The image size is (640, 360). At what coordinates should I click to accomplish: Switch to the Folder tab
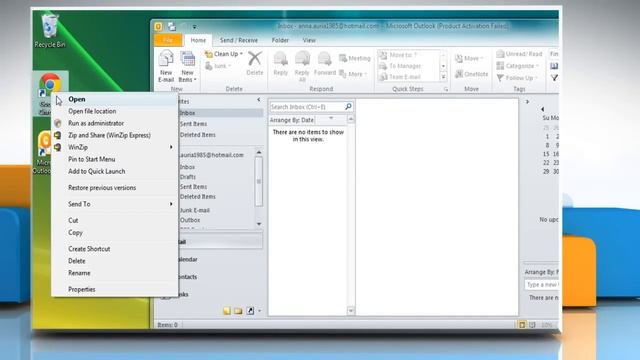point(280,40)
